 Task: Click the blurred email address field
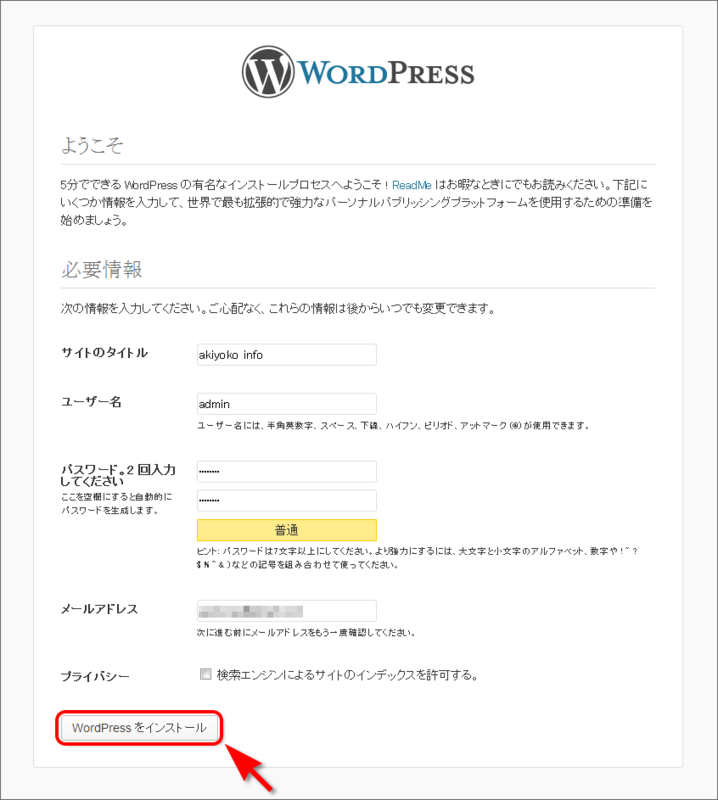click(287, 611)
